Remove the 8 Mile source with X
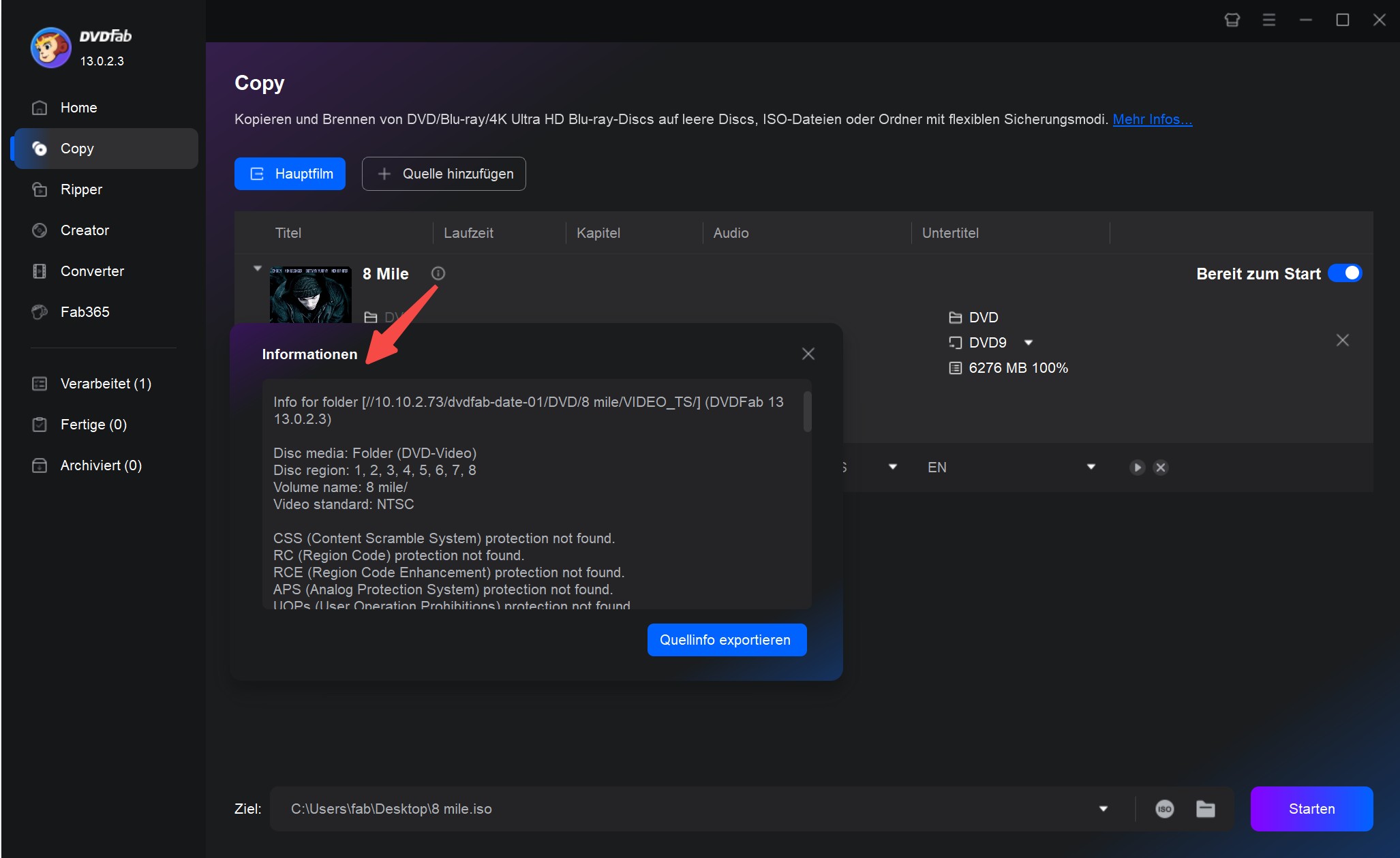The width and height of the screenshot is (1400, 858). pyautogui.click(x=1343, y=340)
